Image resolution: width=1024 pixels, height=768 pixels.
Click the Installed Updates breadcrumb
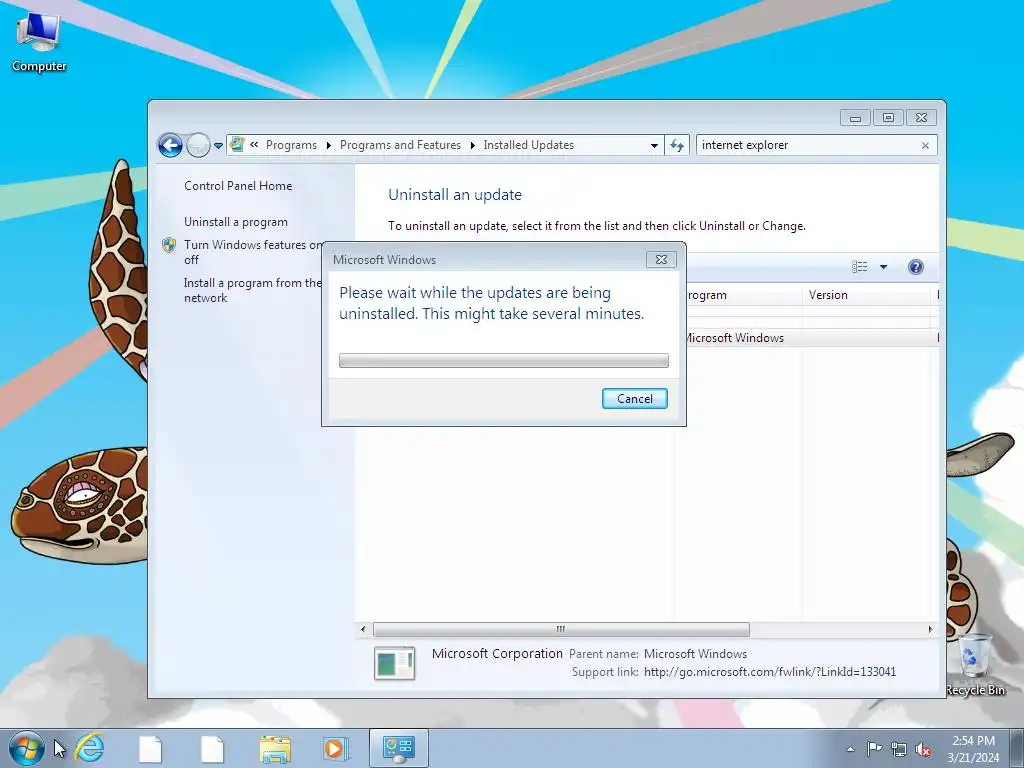tap(528, 145)
